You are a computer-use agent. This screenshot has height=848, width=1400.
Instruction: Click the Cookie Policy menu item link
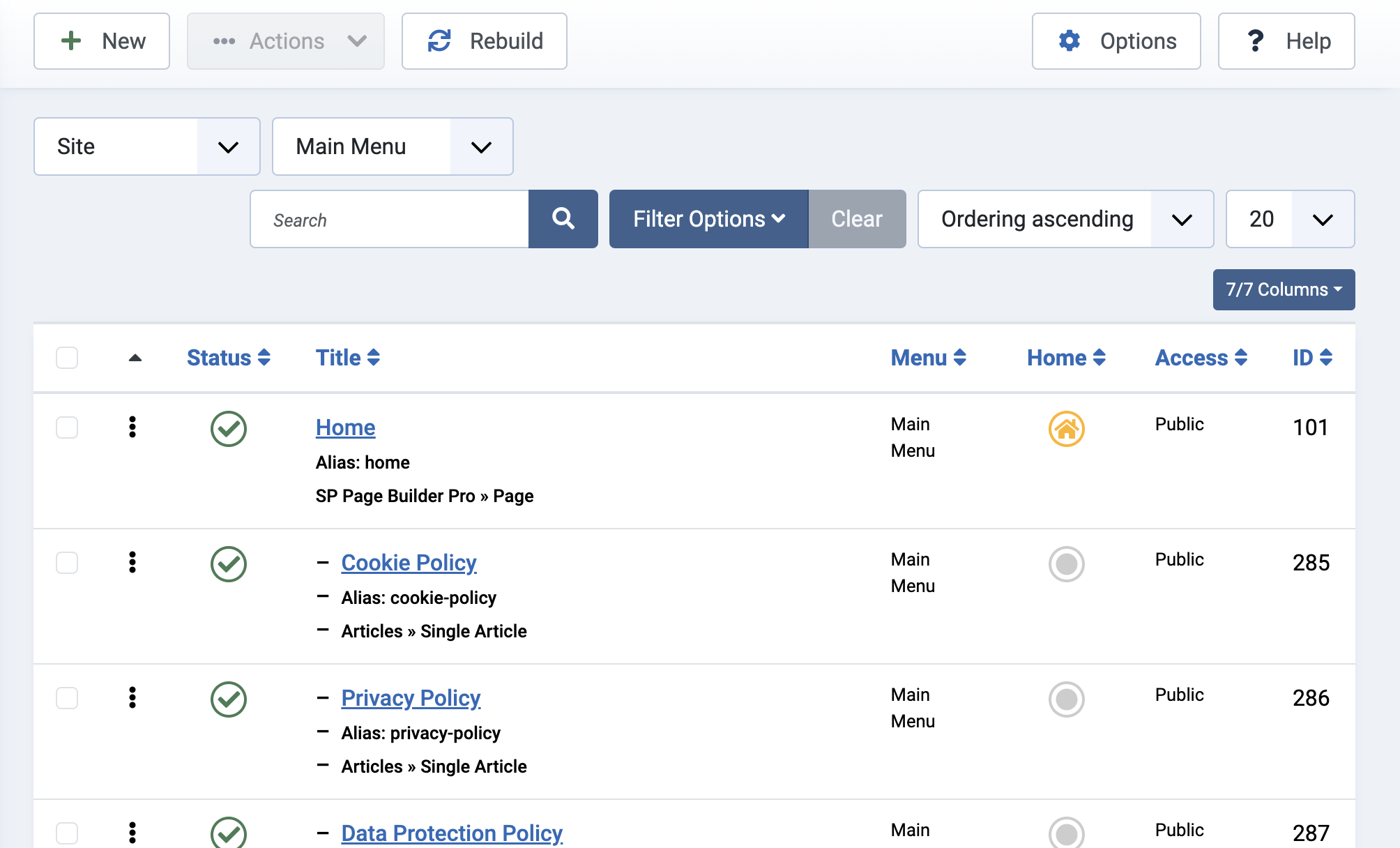tap(409, 561)
